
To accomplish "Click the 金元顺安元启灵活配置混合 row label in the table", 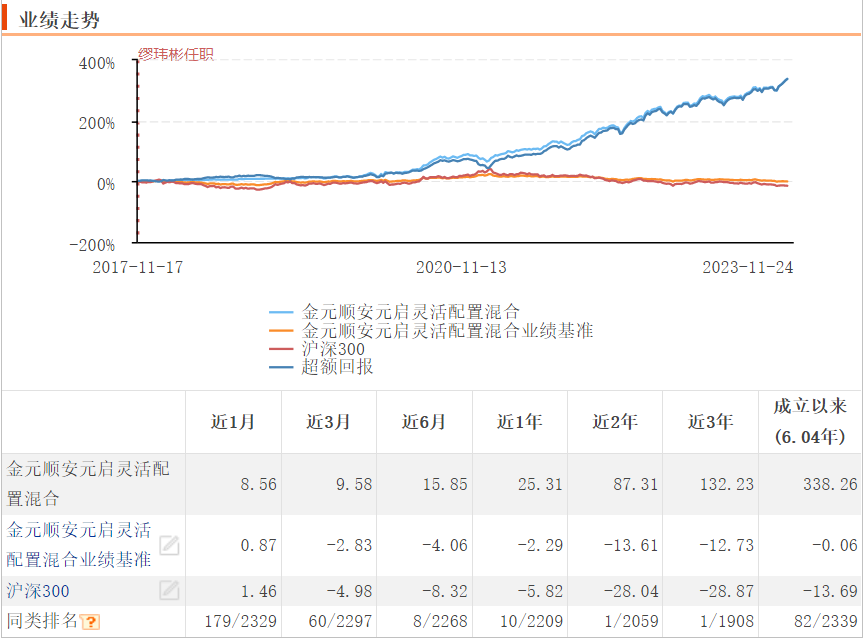I will [x=88, y=484].
